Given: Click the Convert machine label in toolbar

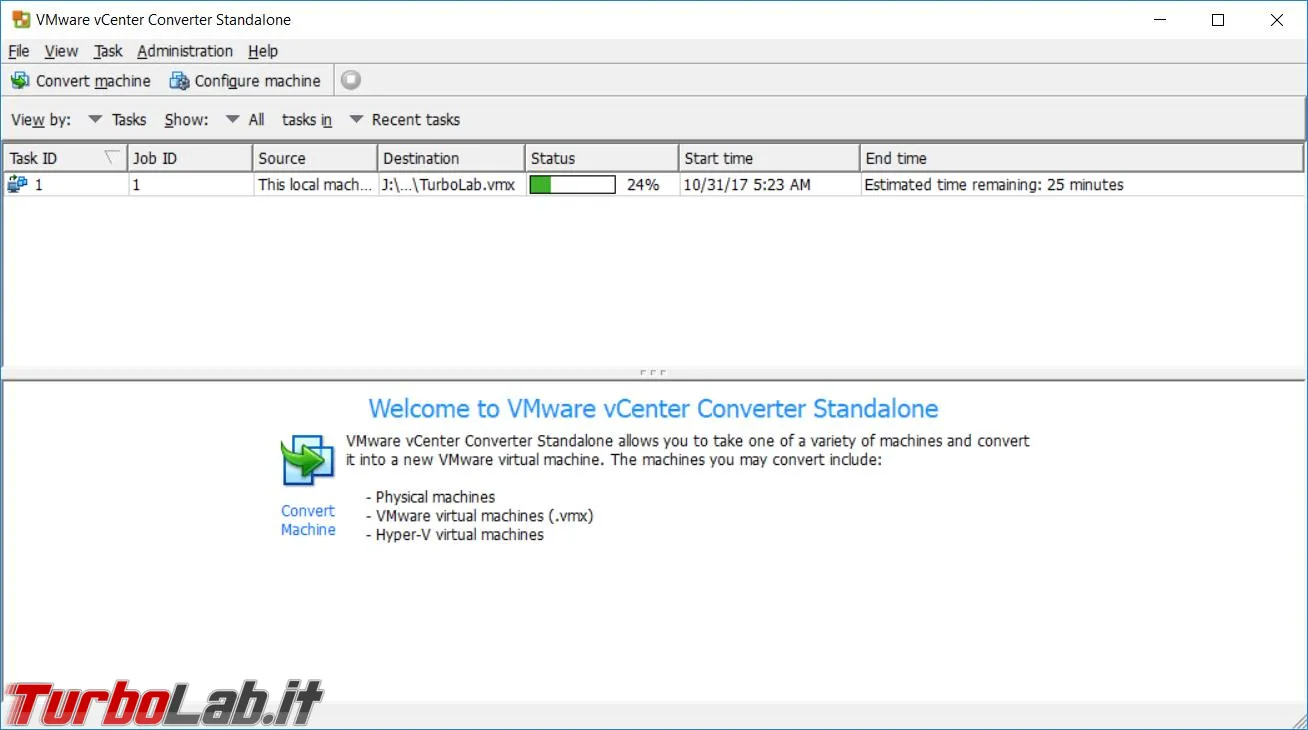Looking at the screenshot, I should (x=93, y=81).
